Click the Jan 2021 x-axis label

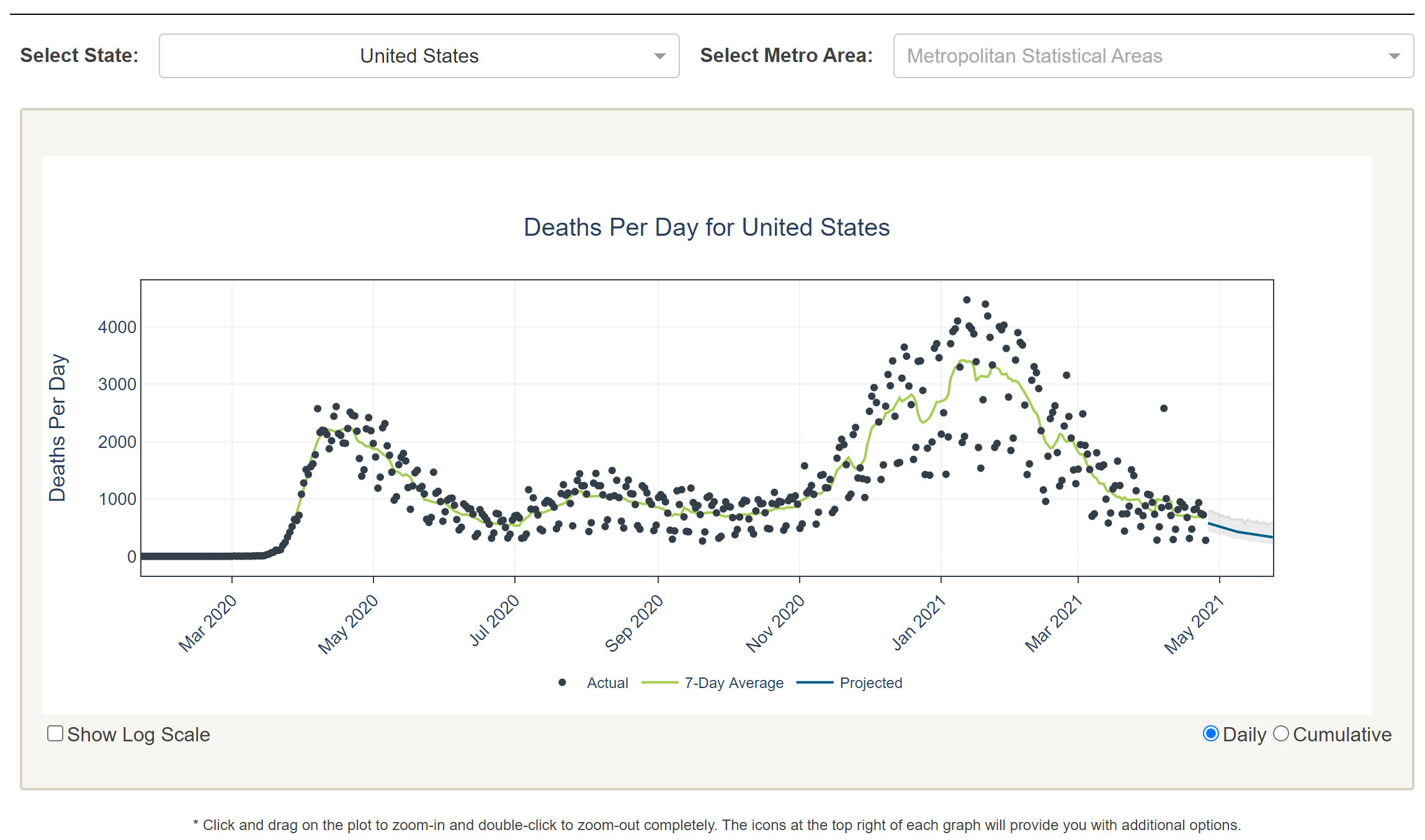pos(919,622)
